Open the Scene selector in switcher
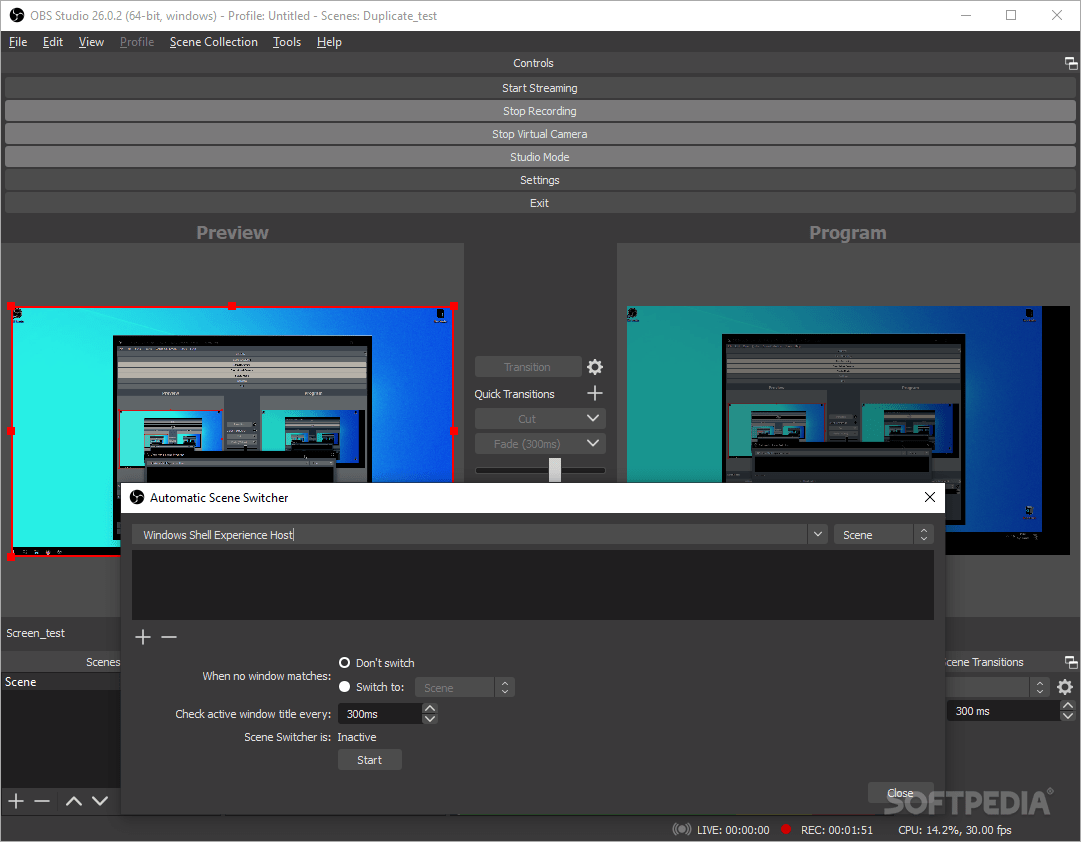Screen dimensions: 1081x842 [x=884, y=534]
